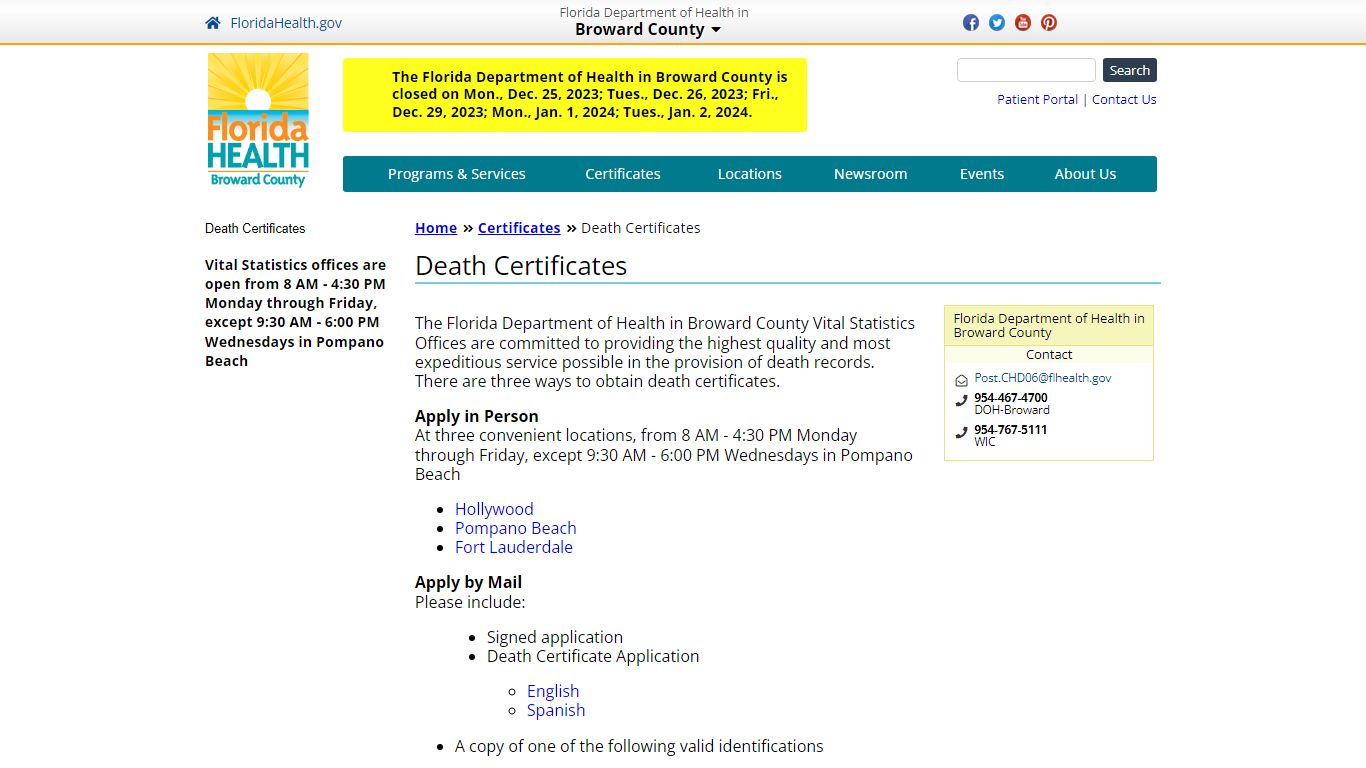Click the Apply by Mail heading

click(468, 582)
